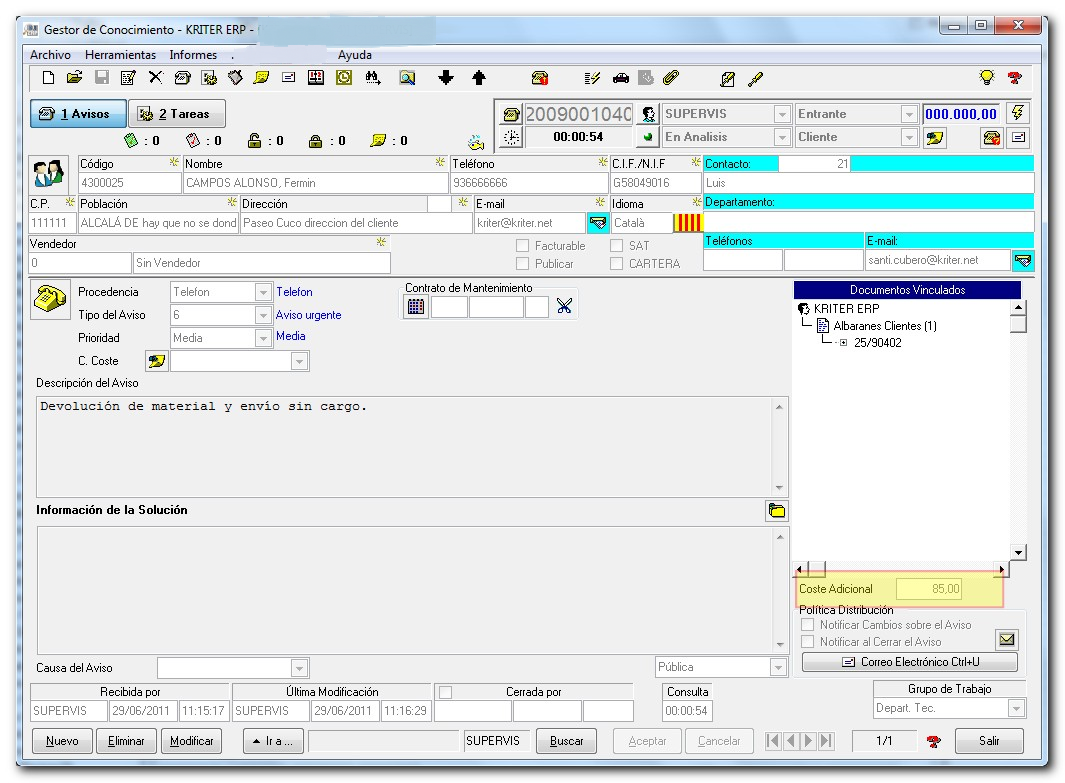Click the customer people icon beside Código
This screenshot has height=783, width=1065.
50,174
